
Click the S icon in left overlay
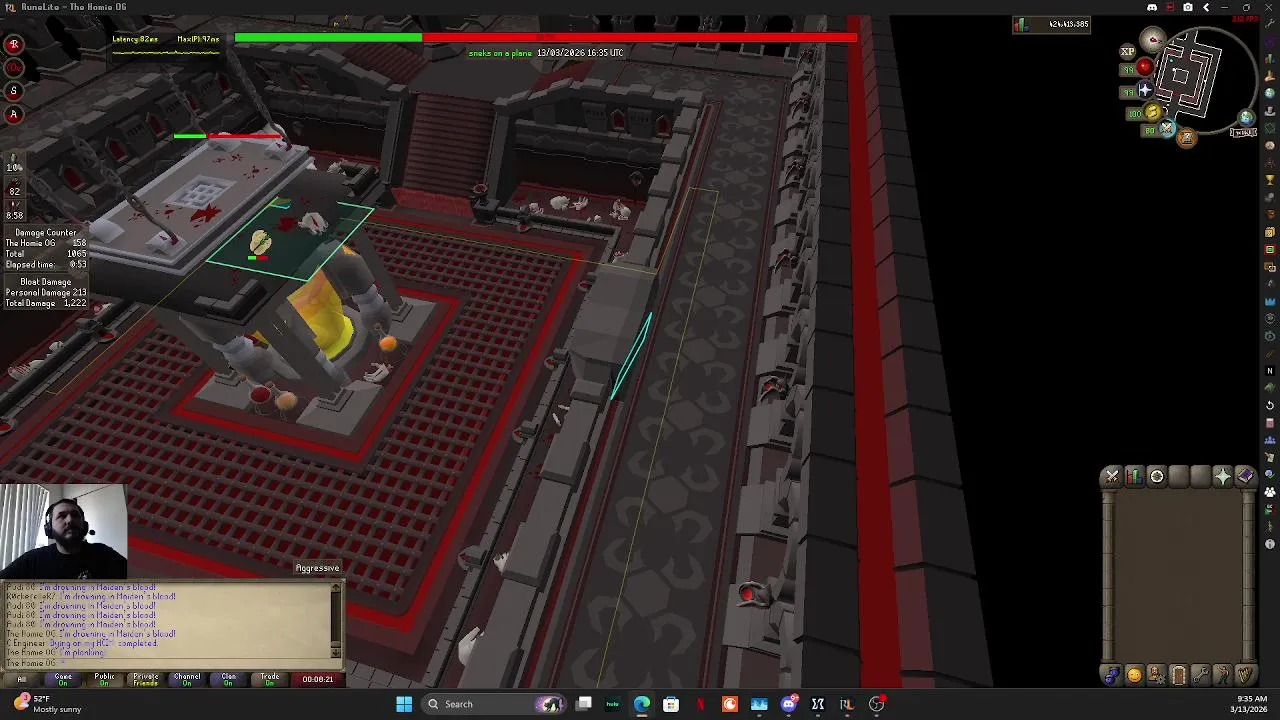tap(14, 91)
